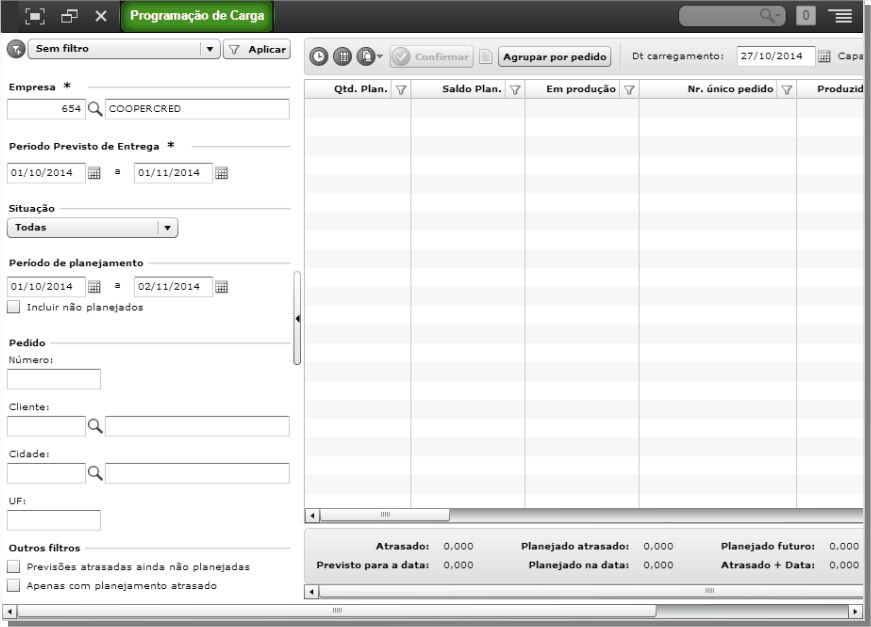871x627 pixels.
Task: Filter the Em produção column
Action: click(x=629, y=89)
